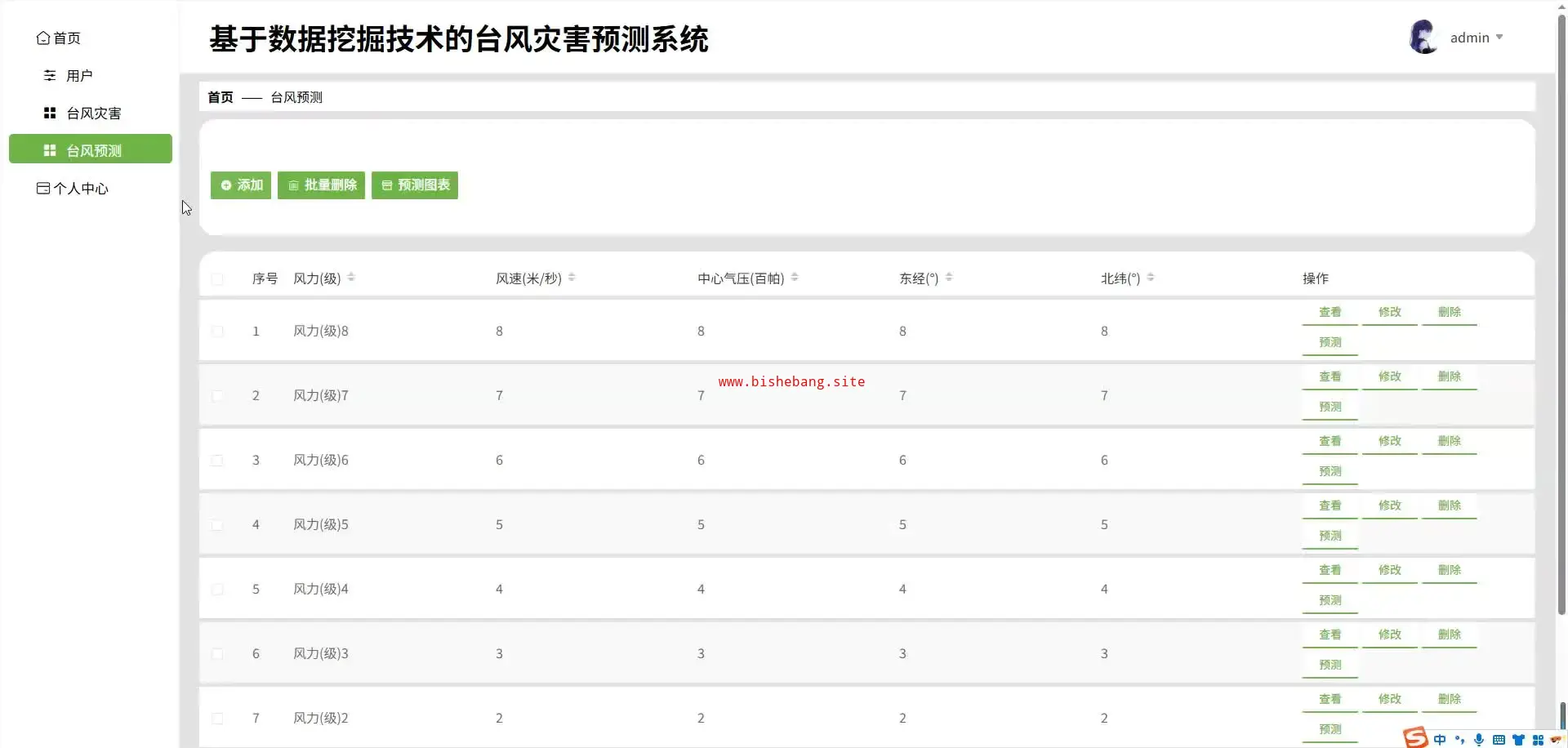This screenshot has height=748, width=1568.
Task: Sort table by 中心气压(百帕) column arrows
Action: coord(795,278)
